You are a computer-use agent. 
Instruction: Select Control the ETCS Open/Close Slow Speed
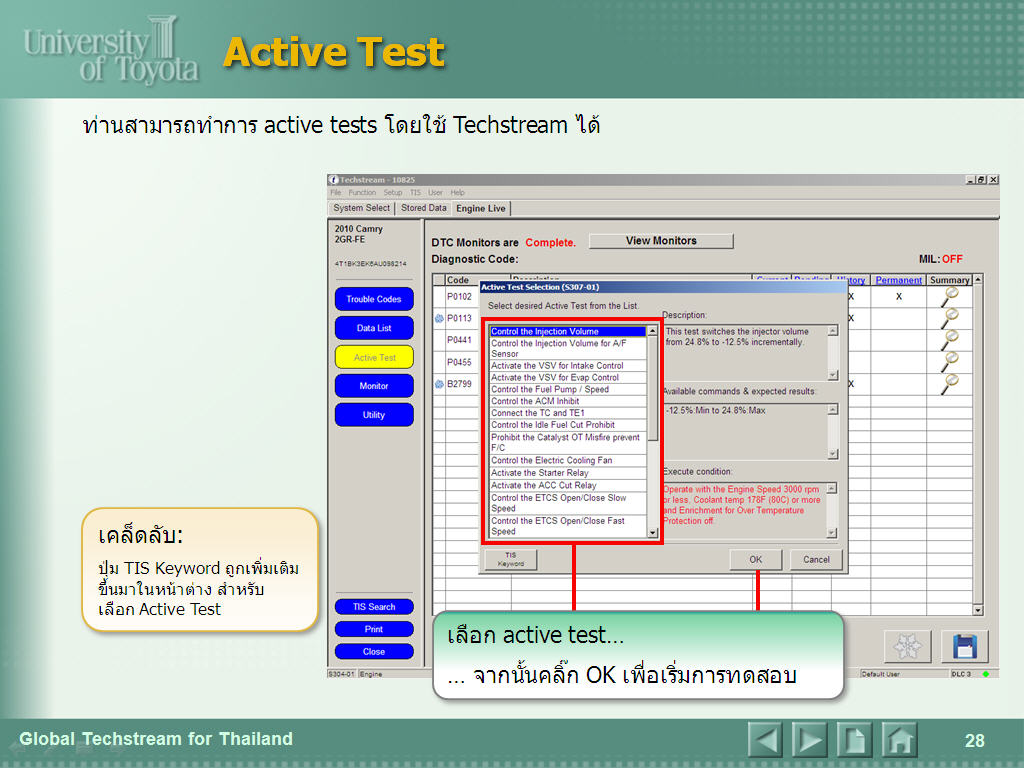click(568, 503)
